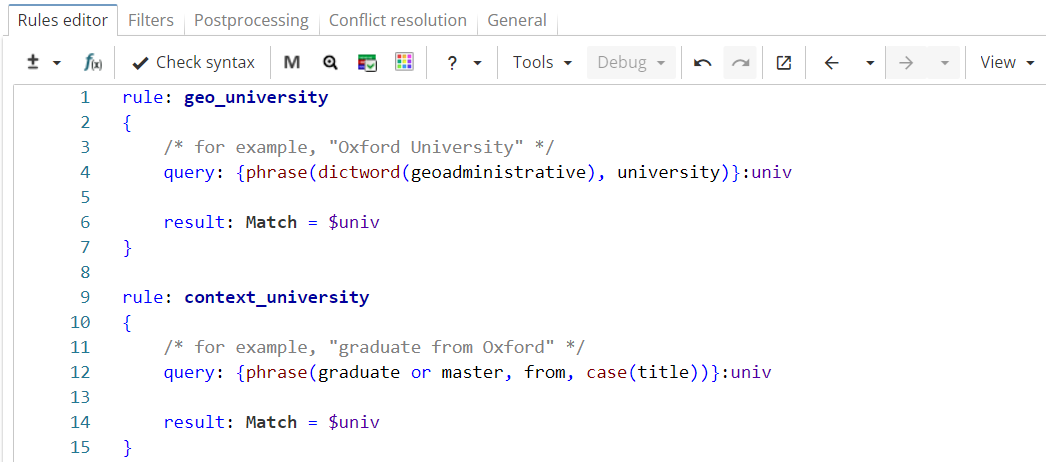
Task: Click the redo arrow icon
Action: [740, 63]
